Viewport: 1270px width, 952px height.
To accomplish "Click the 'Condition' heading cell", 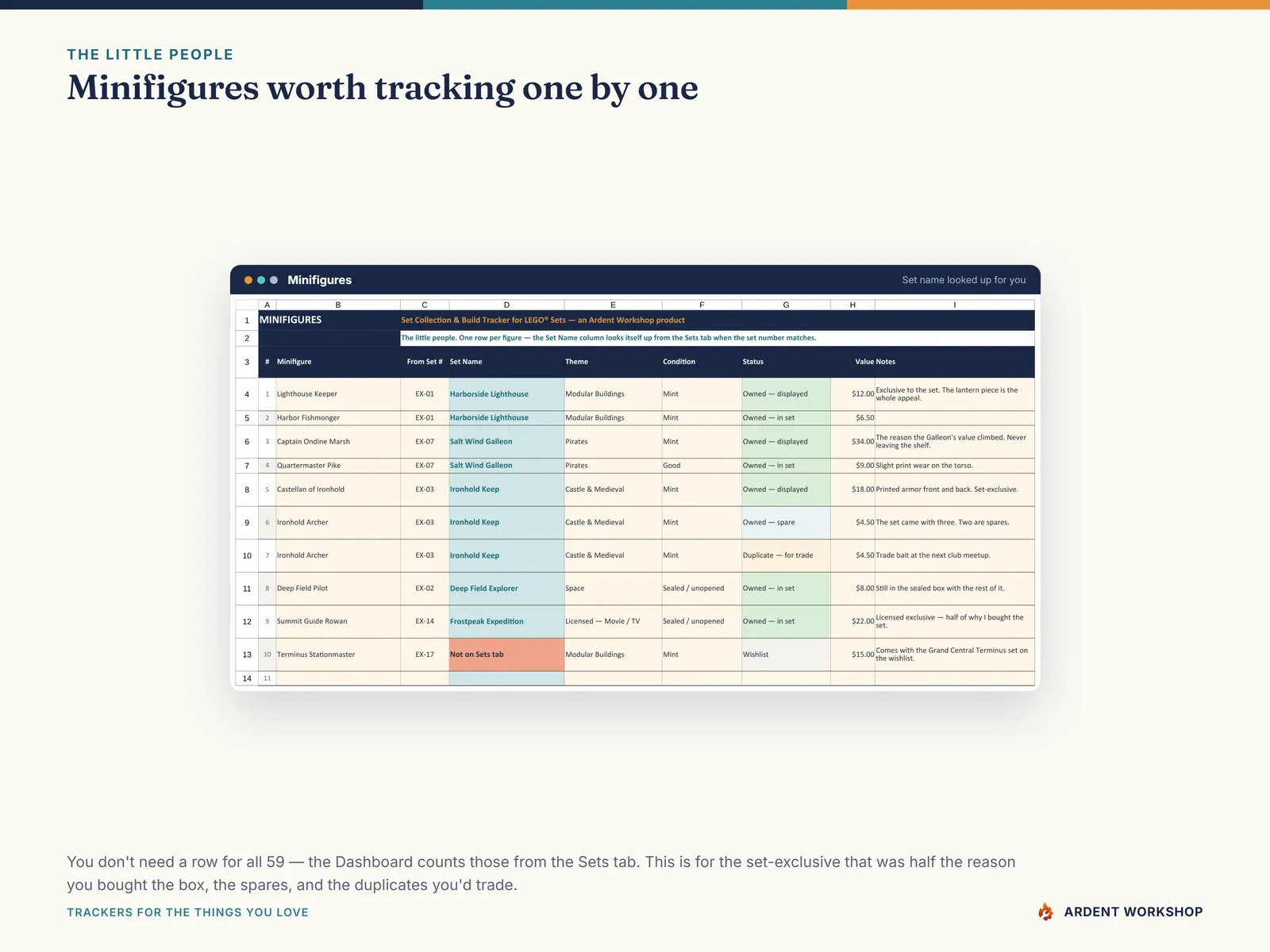I will click(x=702, y=362).
